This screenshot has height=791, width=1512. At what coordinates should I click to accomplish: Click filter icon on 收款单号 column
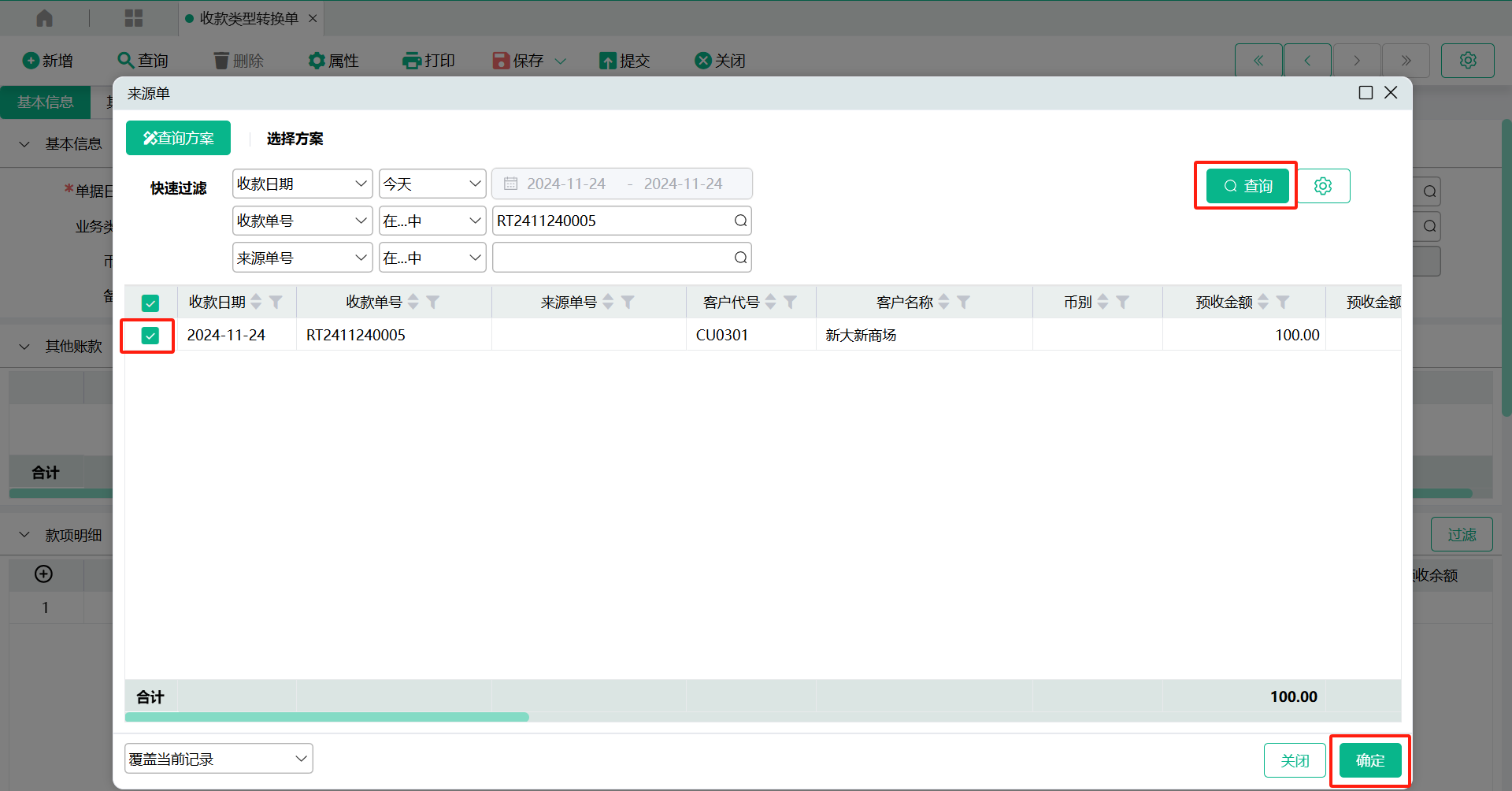[433, 303]
